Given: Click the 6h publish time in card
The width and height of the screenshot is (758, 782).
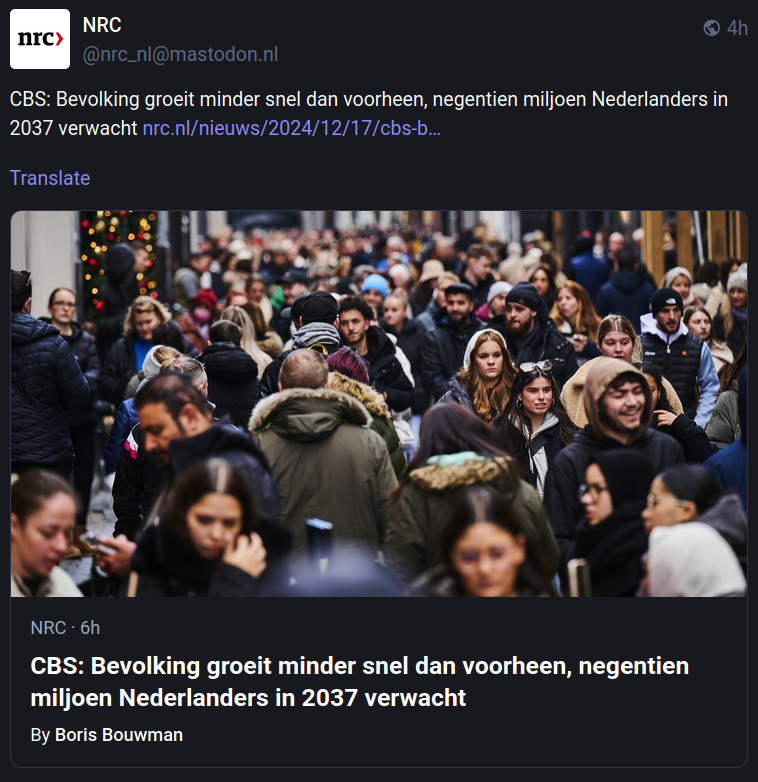Looking at the screenshot, I should [x=90, y=627].
